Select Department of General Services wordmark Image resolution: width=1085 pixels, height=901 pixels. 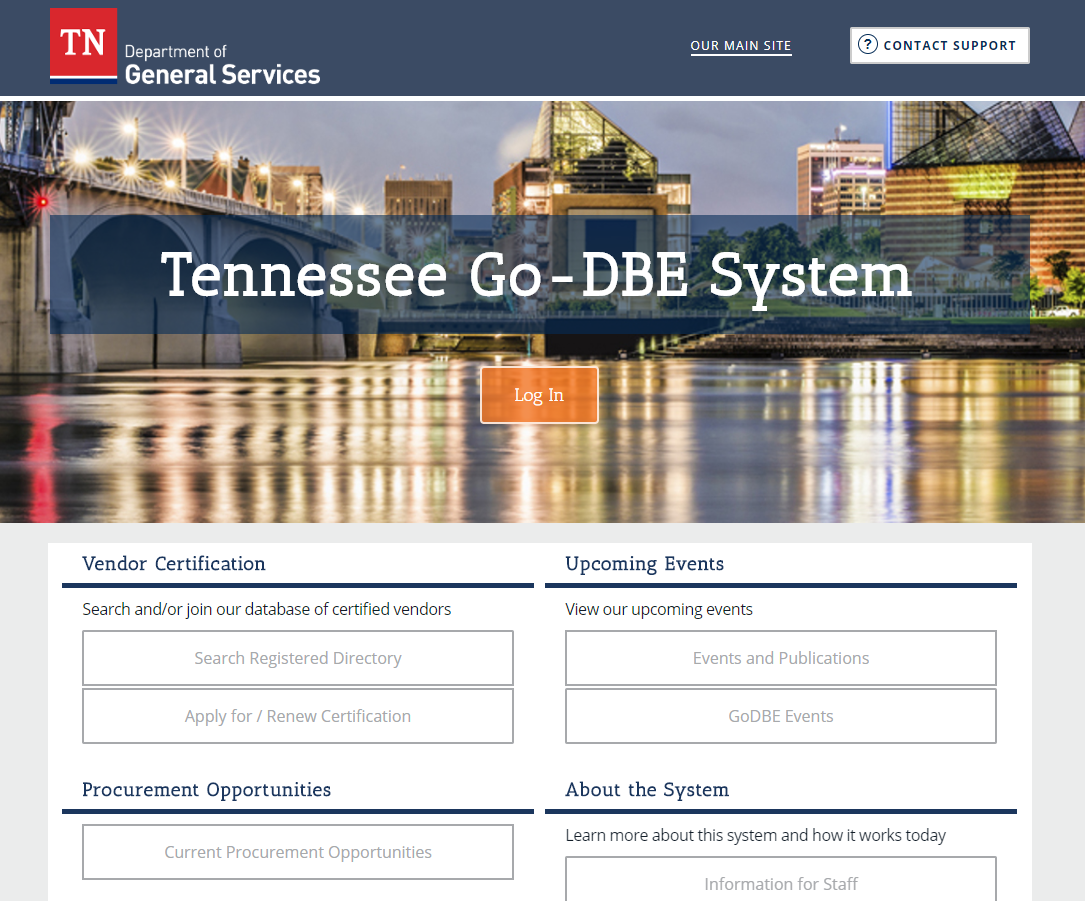coord(221,64)
